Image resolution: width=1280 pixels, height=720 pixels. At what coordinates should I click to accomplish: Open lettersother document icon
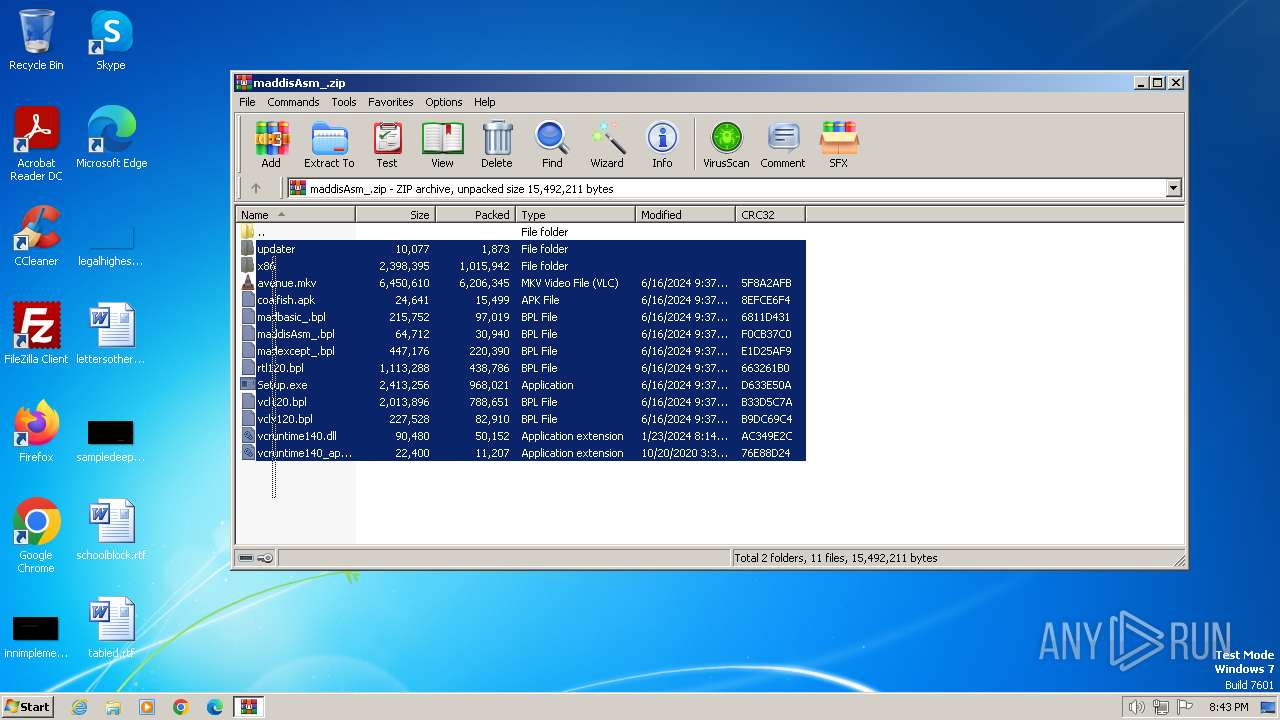[111, 334]
